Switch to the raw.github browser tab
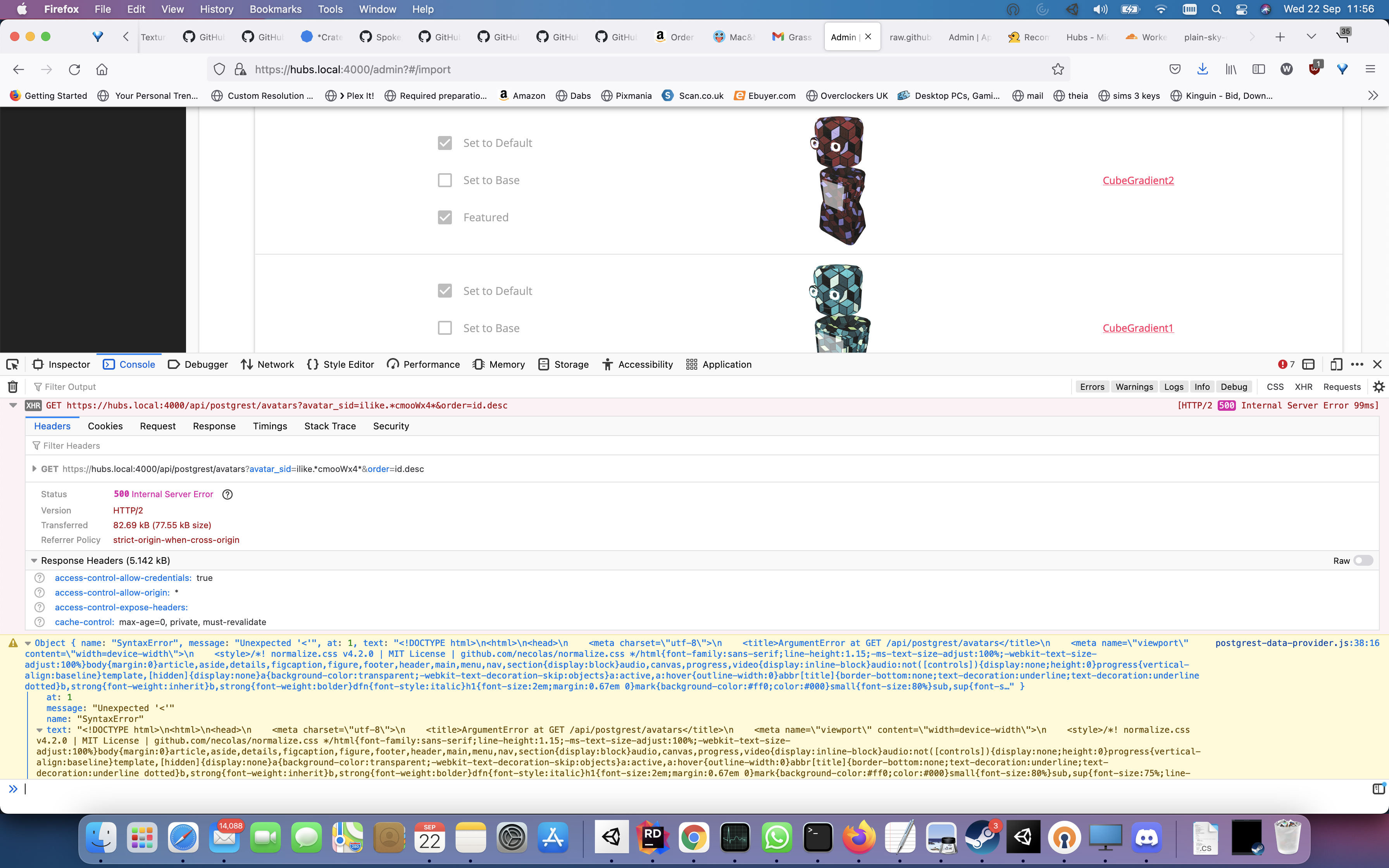The width and height of the screenshot is (1389, 868). coord(910,37)
